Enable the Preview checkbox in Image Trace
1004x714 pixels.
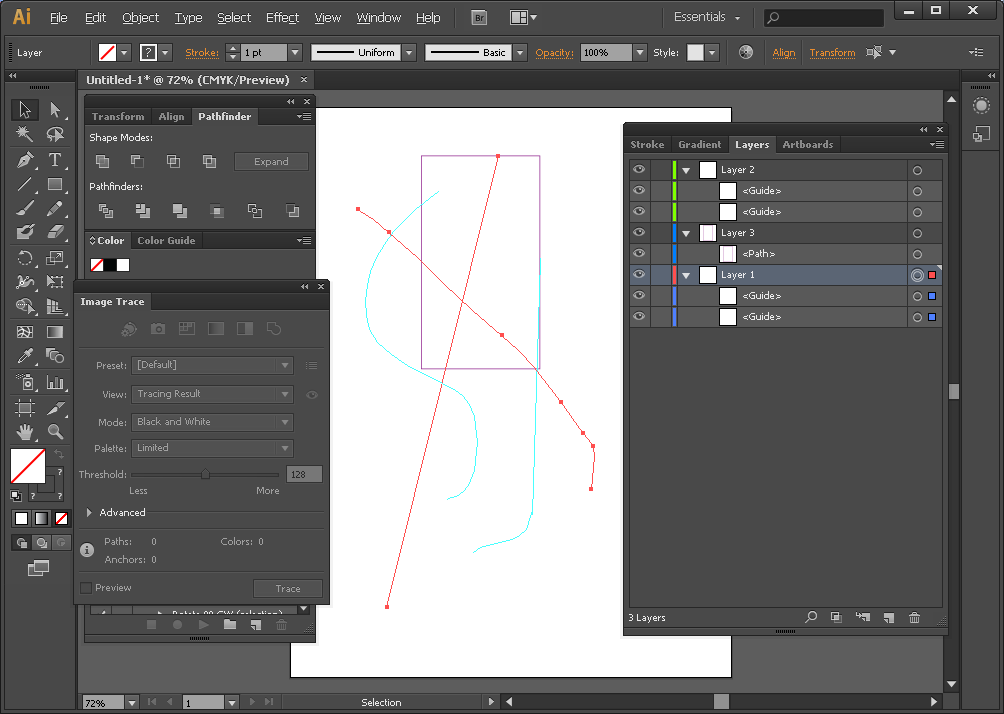(86, 588)
